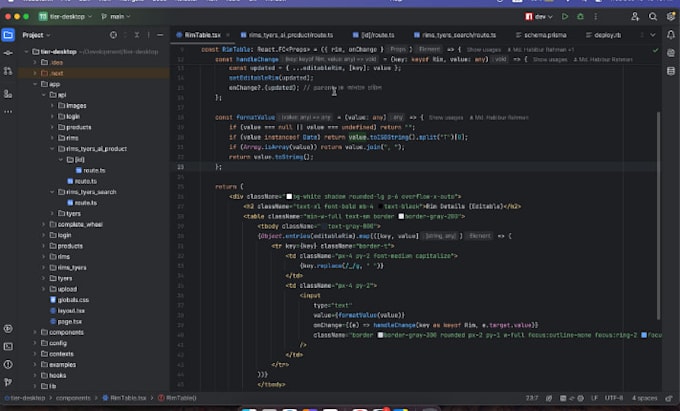680x411 pixels.
Task: Open the Git tool window icon
Action: pyautogui.click(x=8, y=382)
